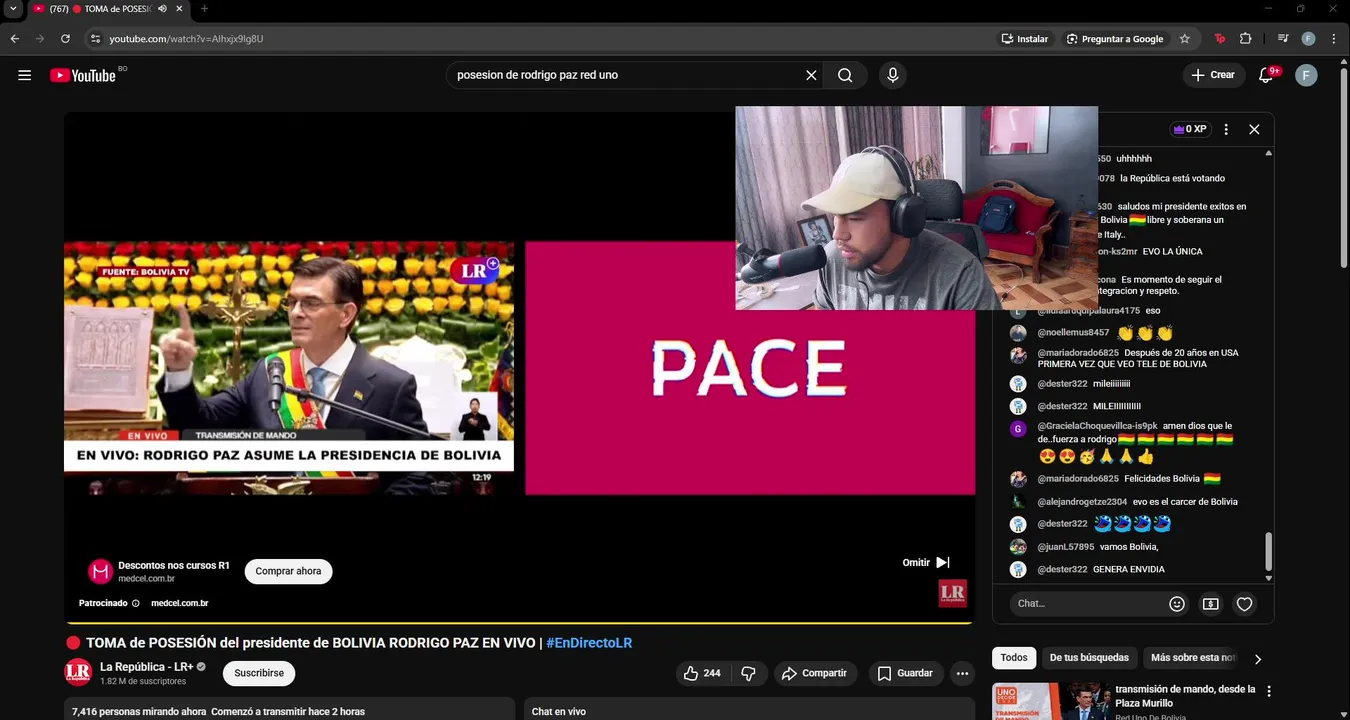
Task: Dislike the video
Action: click(x=748, y=673)
